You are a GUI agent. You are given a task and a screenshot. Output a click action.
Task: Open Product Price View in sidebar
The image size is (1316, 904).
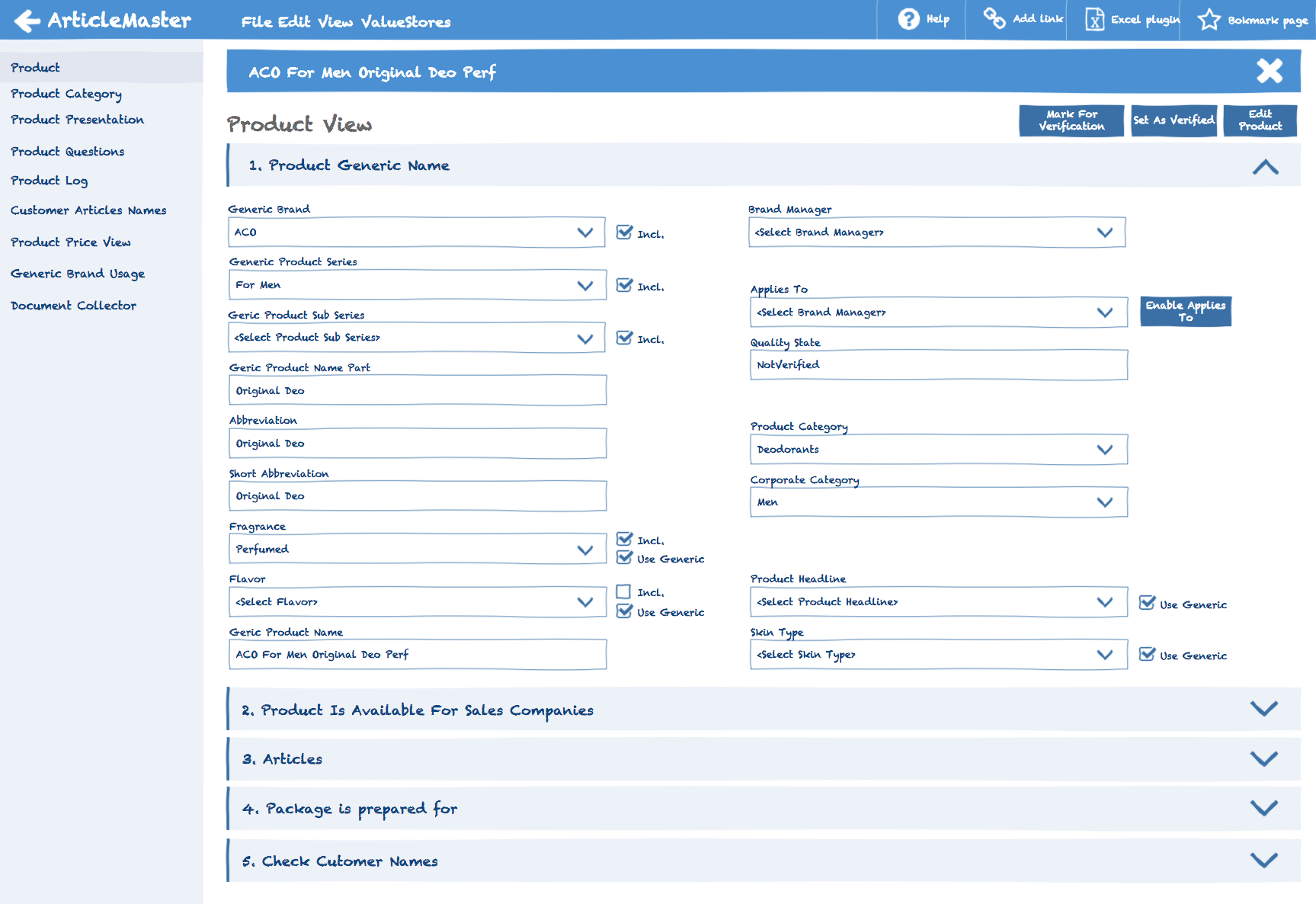click(70, 242)
